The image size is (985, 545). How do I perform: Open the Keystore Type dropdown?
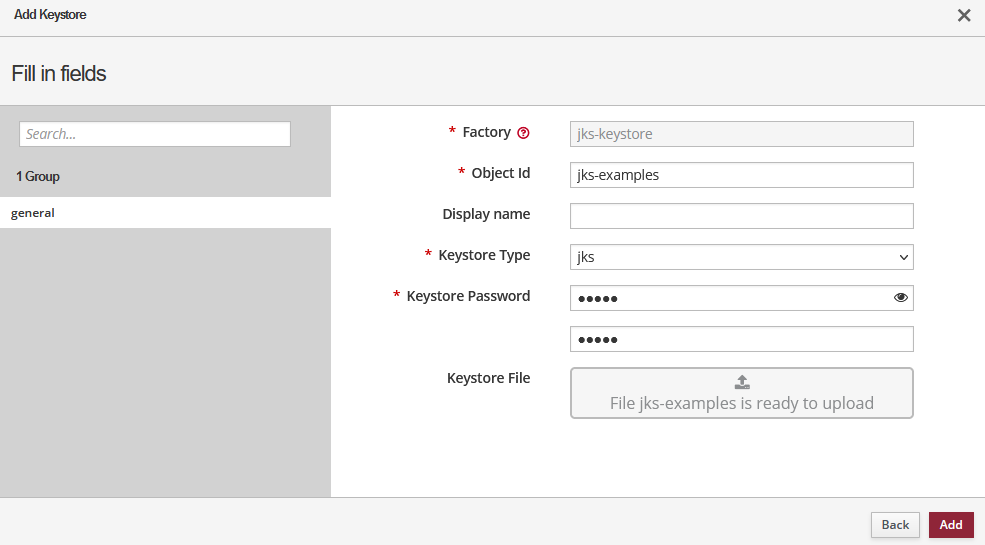click(x=741, y=257)
